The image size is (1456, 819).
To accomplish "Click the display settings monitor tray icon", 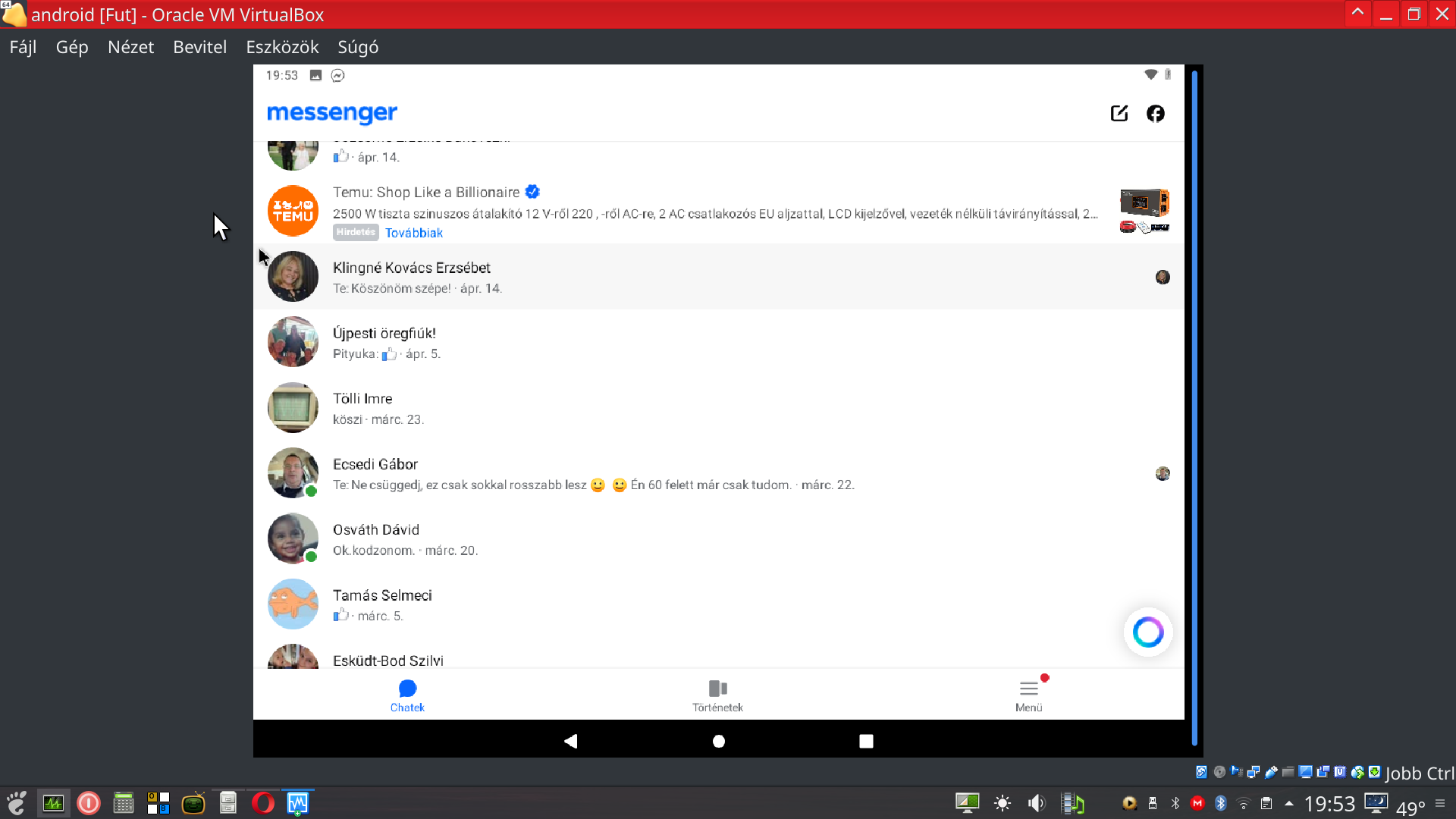I will pos(968,803).
